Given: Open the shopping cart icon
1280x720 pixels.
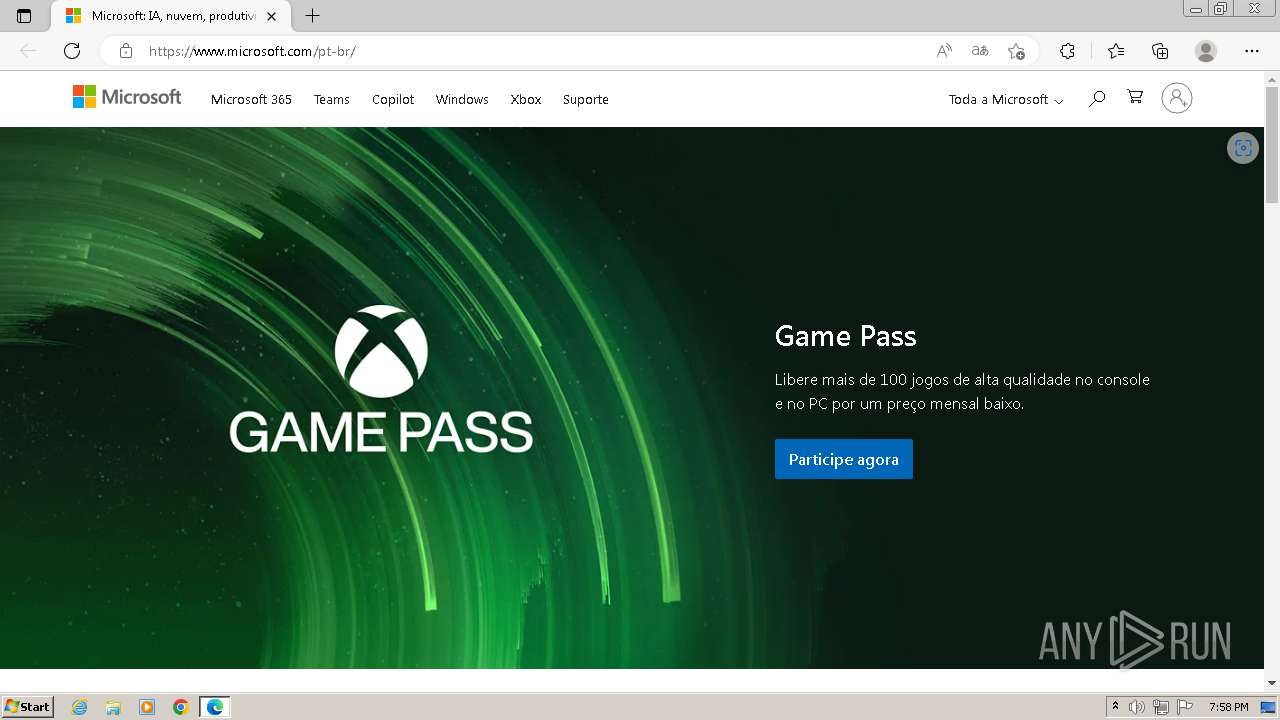Looking at the screenshot, I should [x=1135, y=97].
